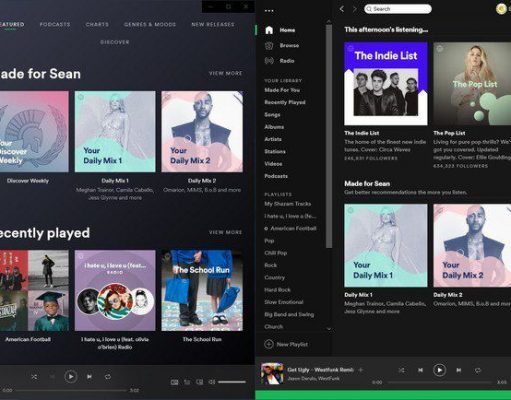This screenshot has width=511, height=400.
Task: Open Artists in Your Library
Action: click(x=273, y=139)
